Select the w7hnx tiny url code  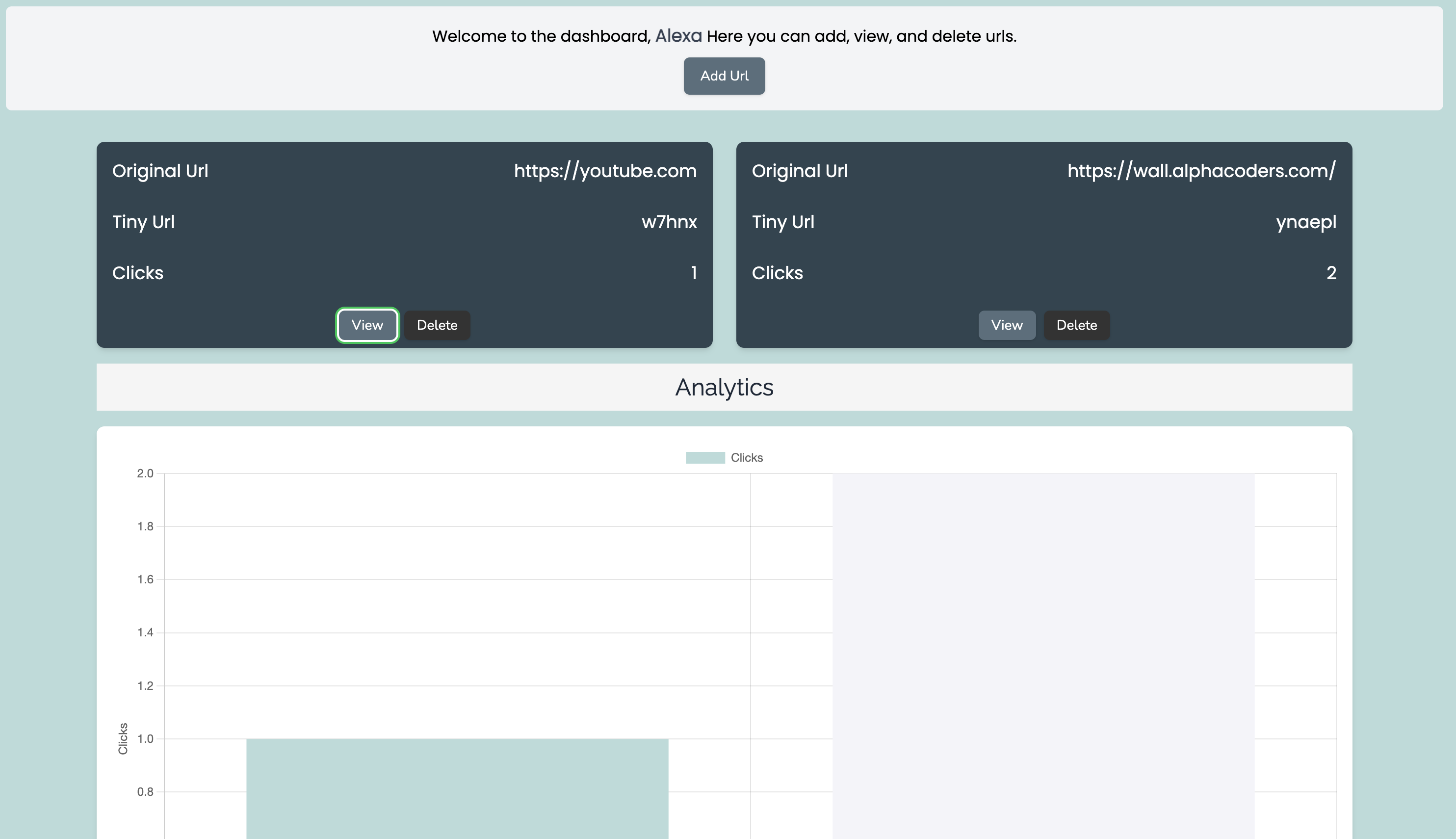click(669, 222)
